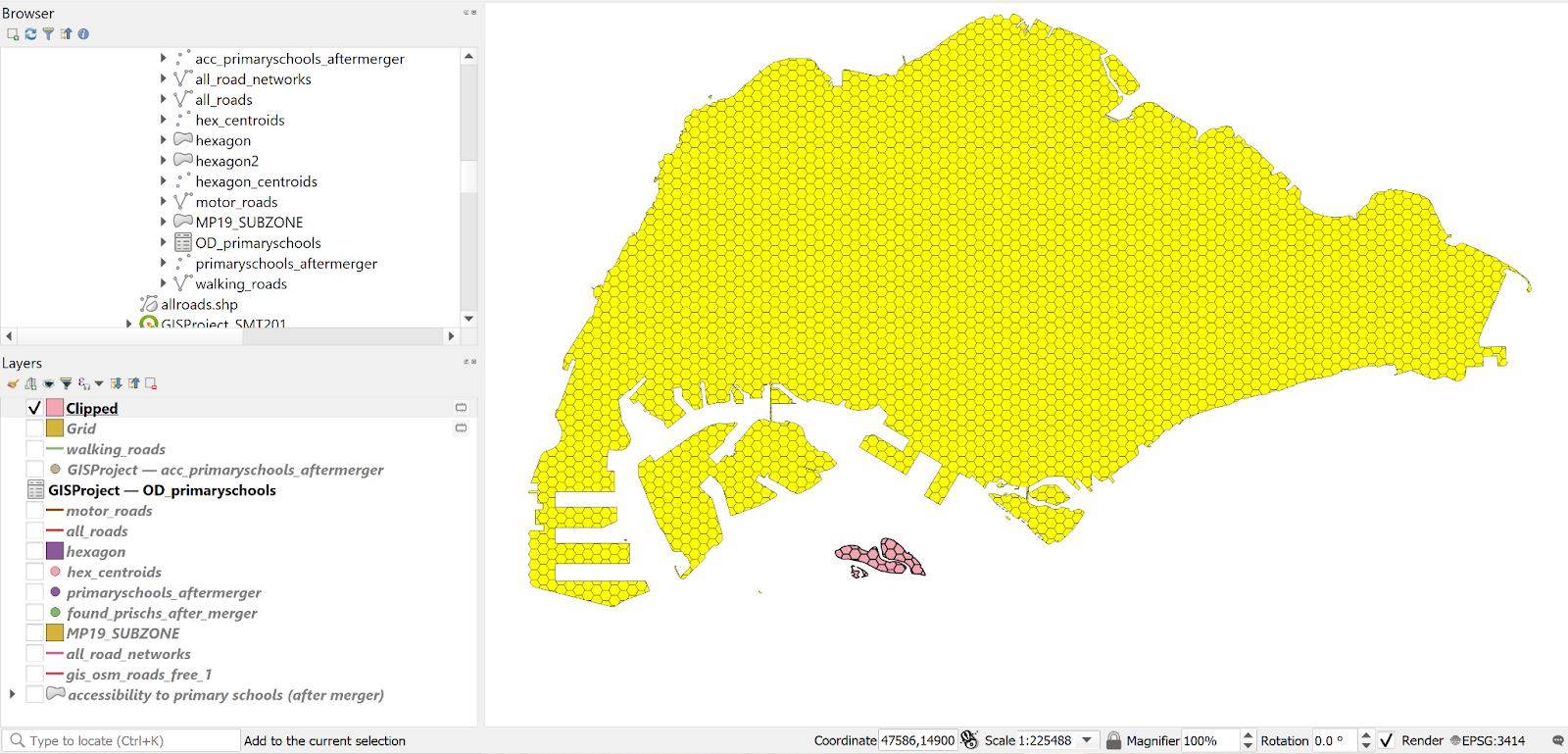Toggle the scale lock padlock icon
1568x754 pixels.
pyautogui.click(x=1113, y=741)
